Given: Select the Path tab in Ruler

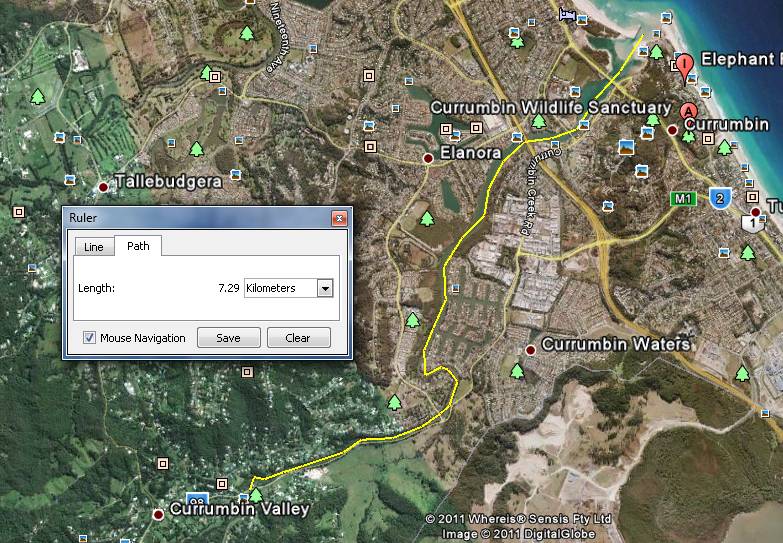Looking at the screenshot, I should [x=137, y=246].
